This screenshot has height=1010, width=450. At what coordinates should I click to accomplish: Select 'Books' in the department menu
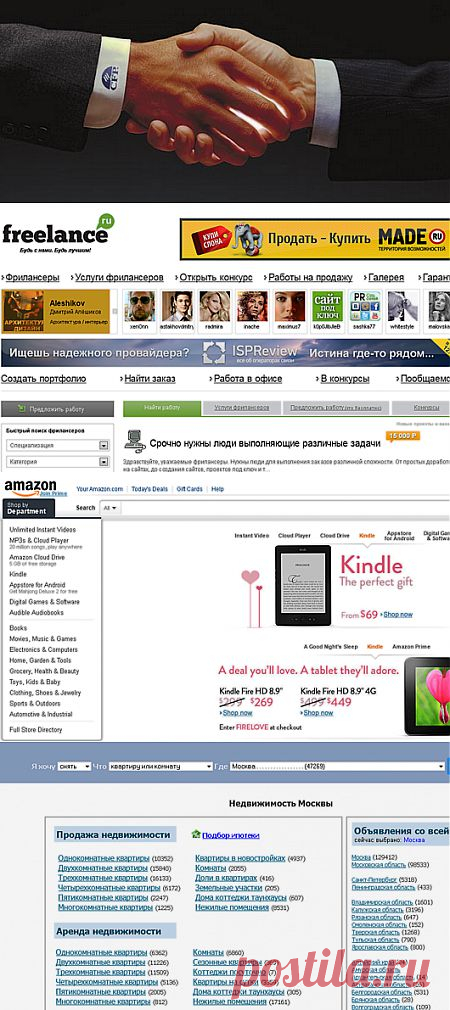18,628
